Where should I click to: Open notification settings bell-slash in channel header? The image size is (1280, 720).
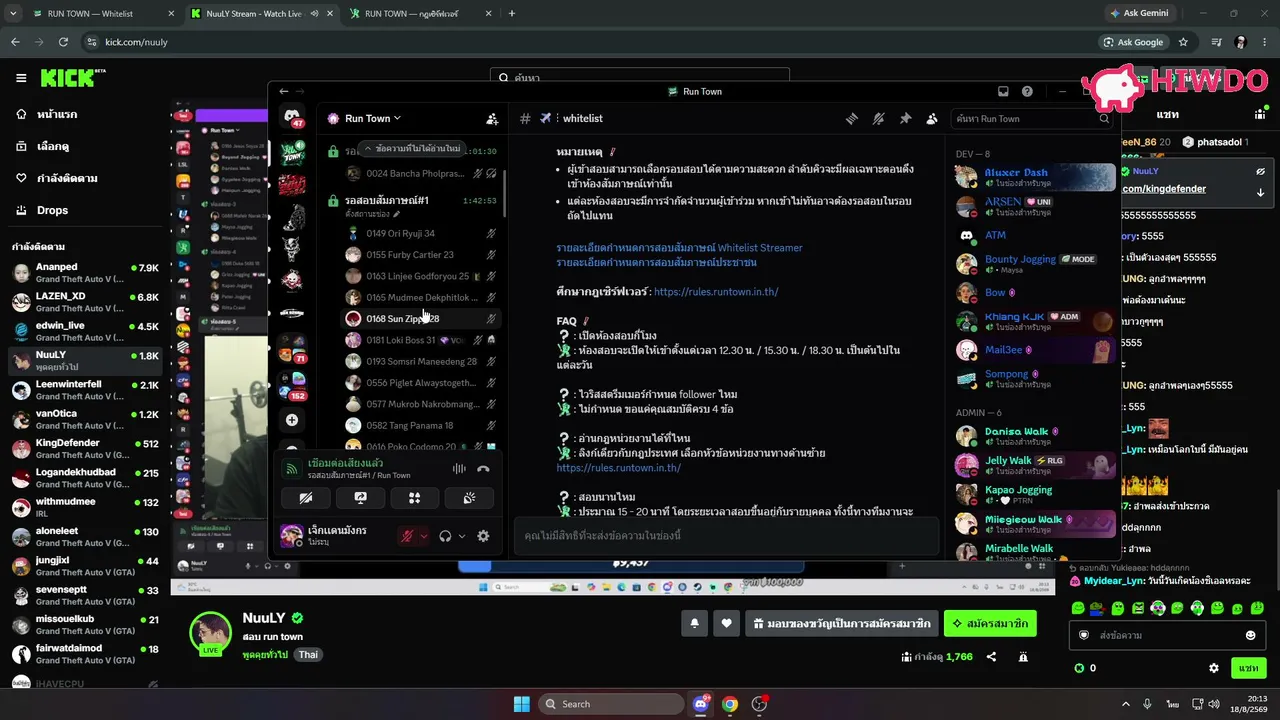point(878,118)
